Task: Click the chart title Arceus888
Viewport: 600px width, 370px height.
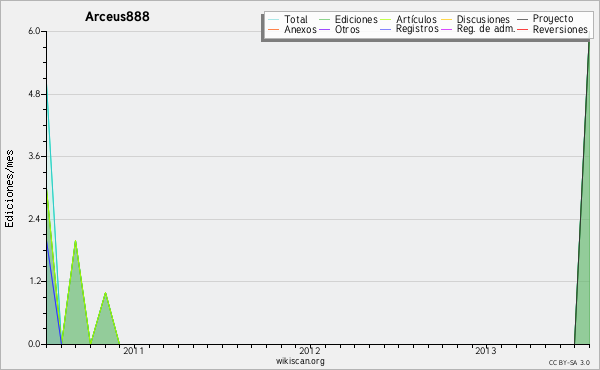Action: (x=117, y=17)
